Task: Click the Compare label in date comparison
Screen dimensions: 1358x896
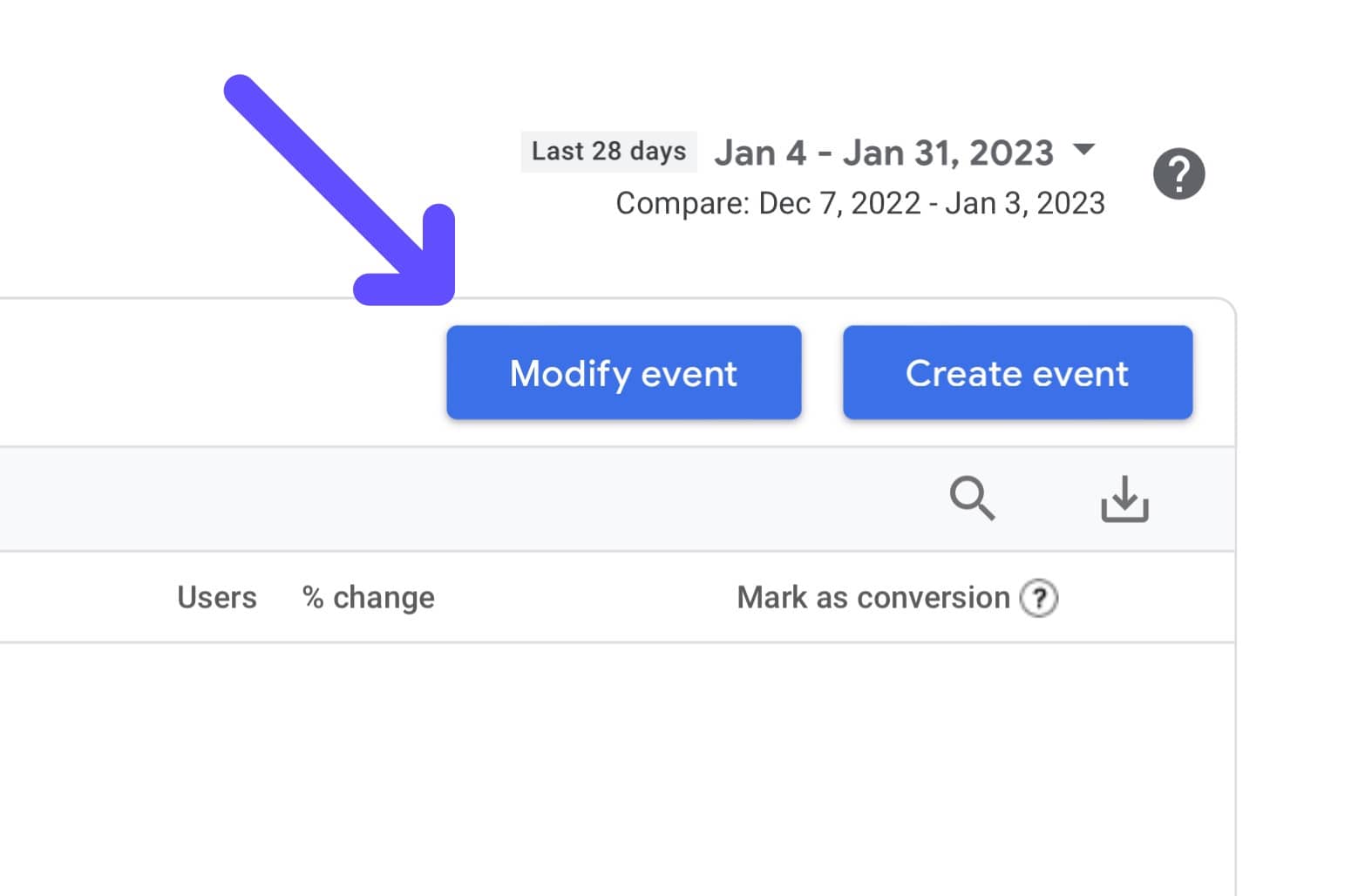Action: [x=682, y=204]
